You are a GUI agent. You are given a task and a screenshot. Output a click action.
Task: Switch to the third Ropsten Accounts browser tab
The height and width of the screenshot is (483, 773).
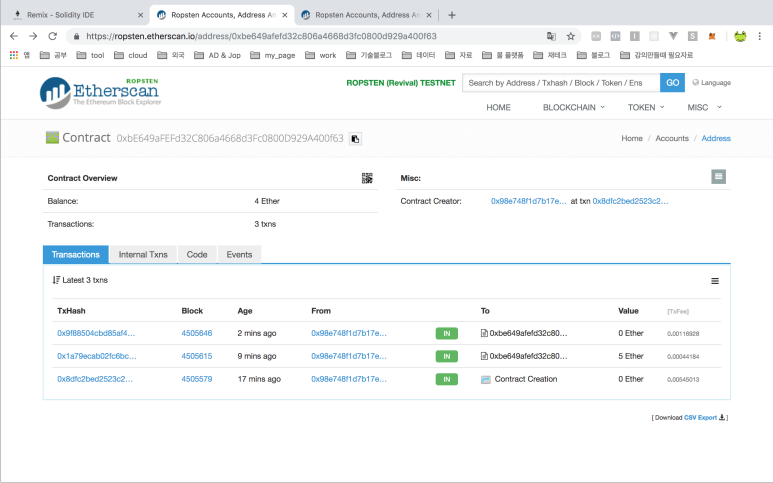(x=365, y=15)
